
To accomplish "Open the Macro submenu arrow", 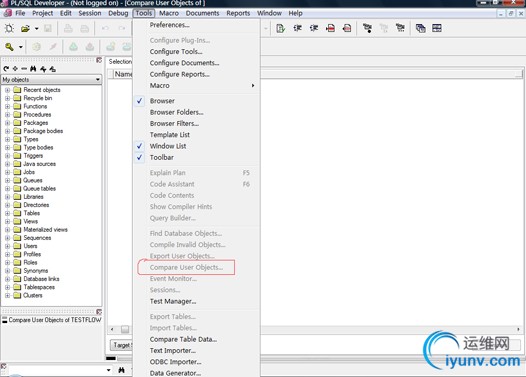I will tap(253, 86).
